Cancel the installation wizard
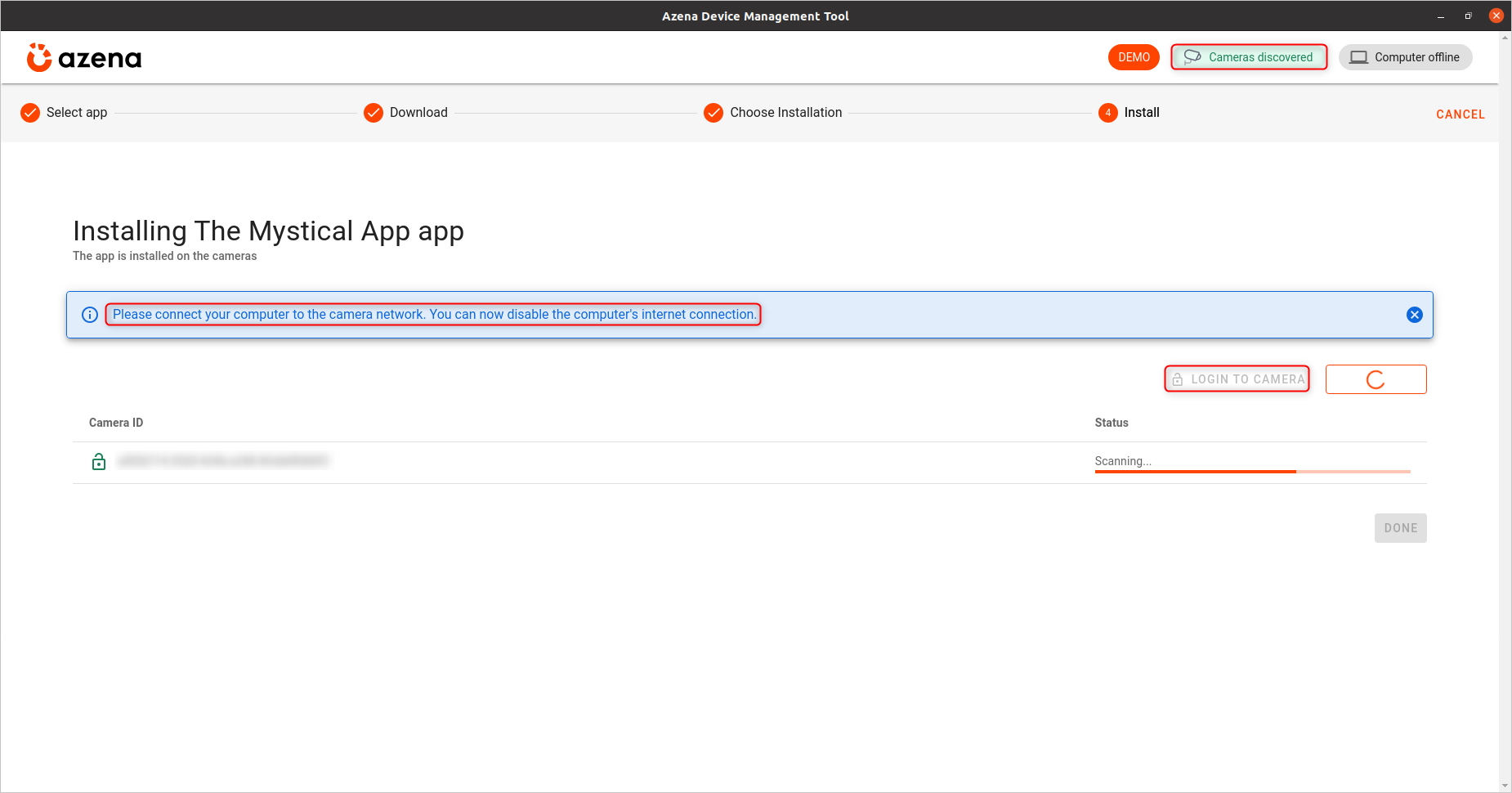 click(x=1461, y=114)
